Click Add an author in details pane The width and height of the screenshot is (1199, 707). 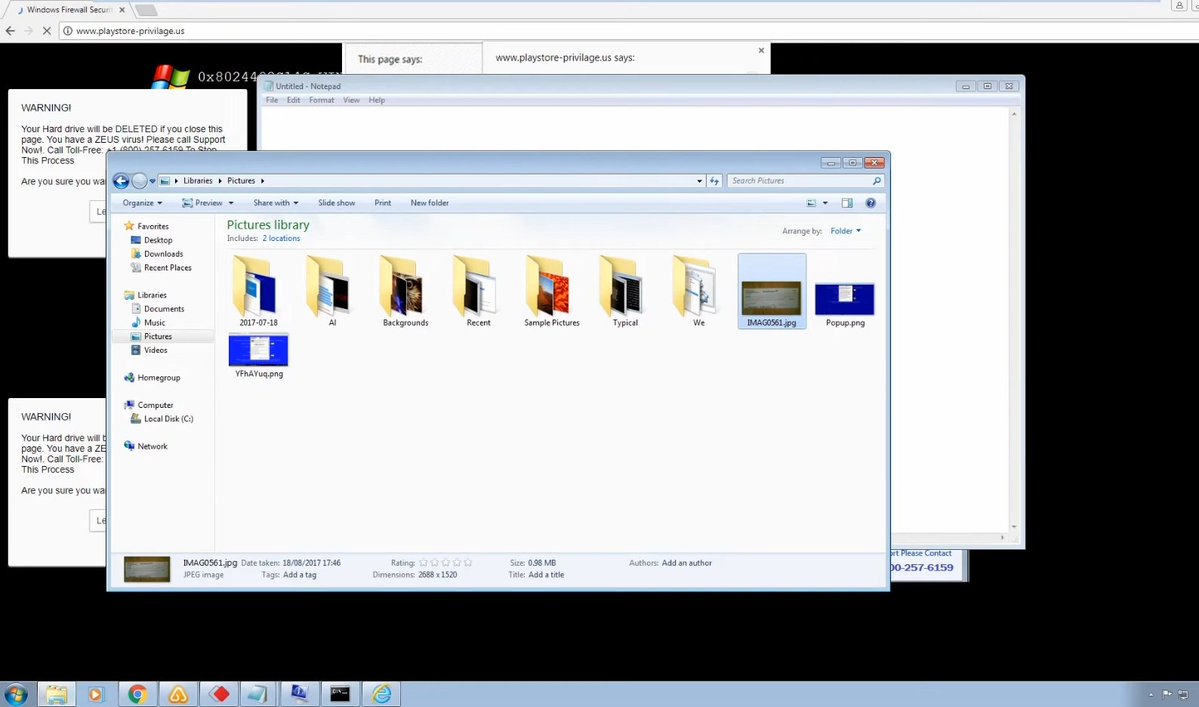[687, 563]
